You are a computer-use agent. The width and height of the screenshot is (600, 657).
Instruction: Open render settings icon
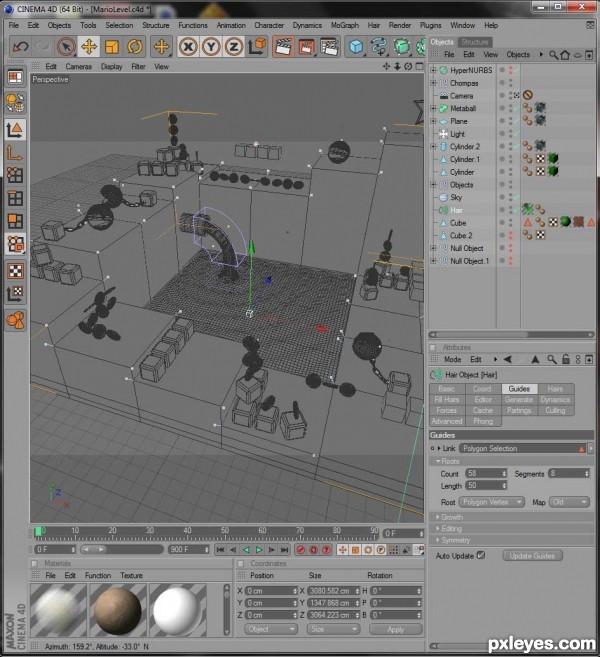pos(329,47)
